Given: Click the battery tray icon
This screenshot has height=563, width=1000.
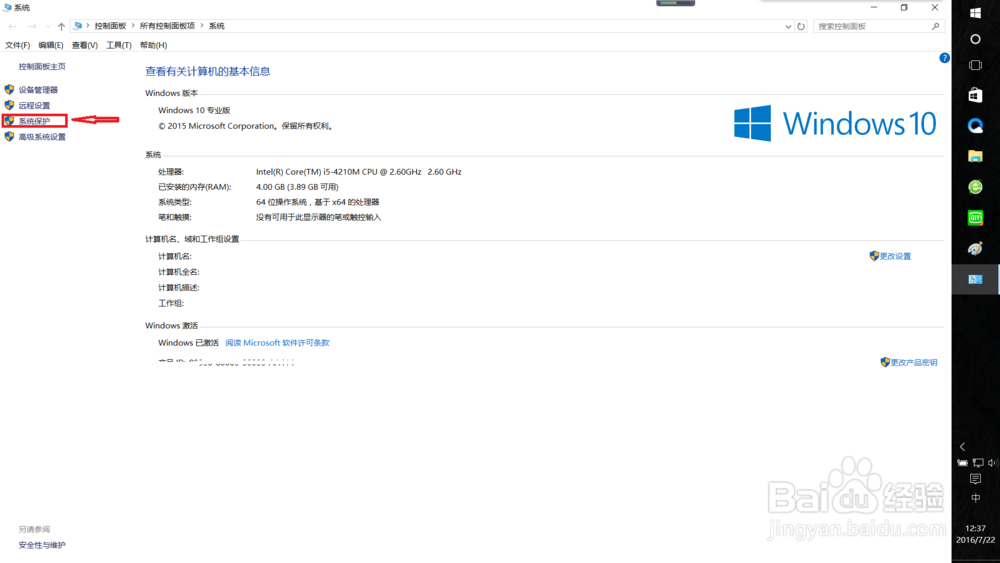Looking at the screenshot, I should pyautogui.click(x=962, y=463).
